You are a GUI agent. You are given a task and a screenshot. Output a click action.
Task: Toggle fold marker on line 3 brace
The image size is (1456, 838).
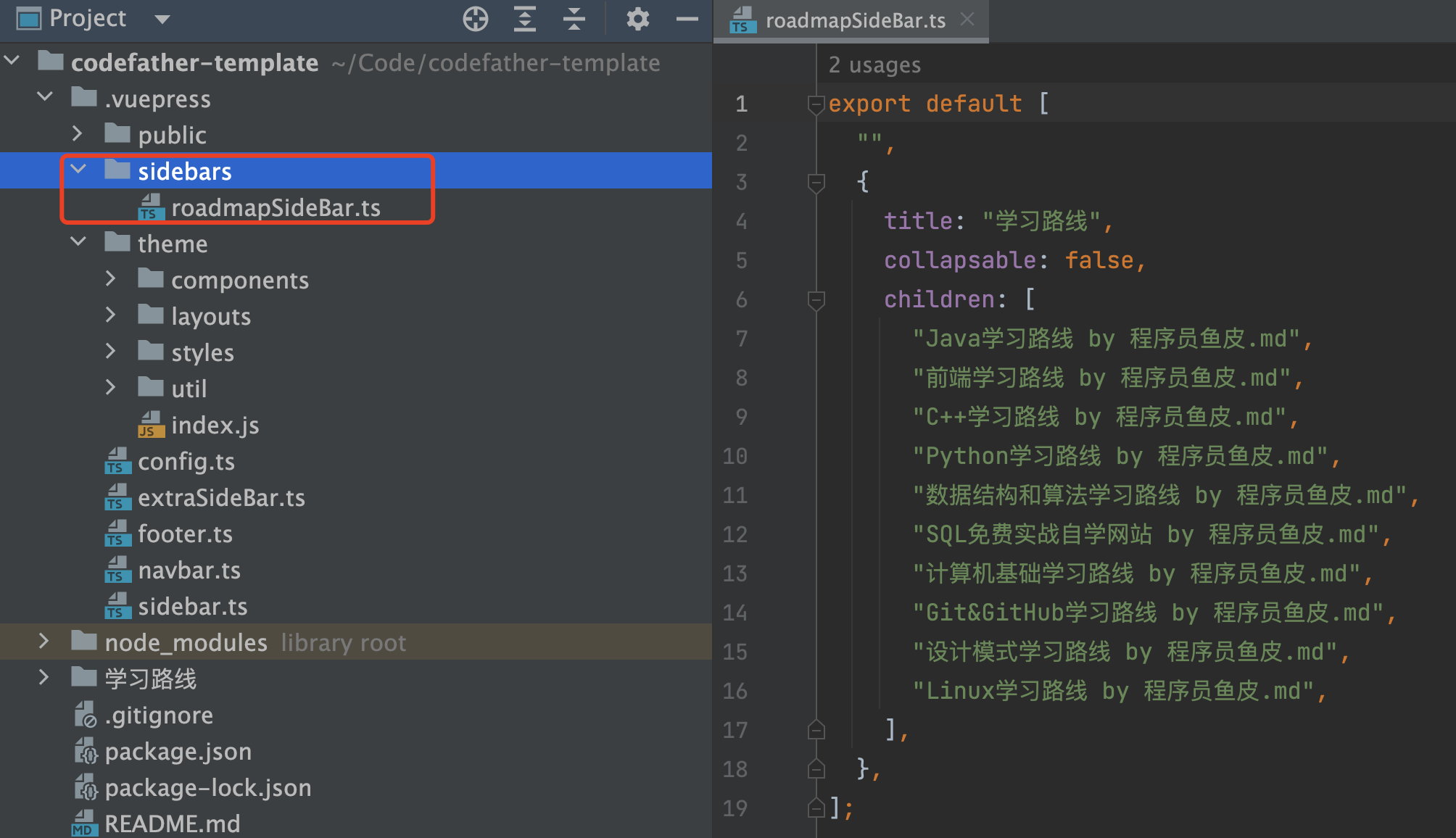(x=816, y=182)
